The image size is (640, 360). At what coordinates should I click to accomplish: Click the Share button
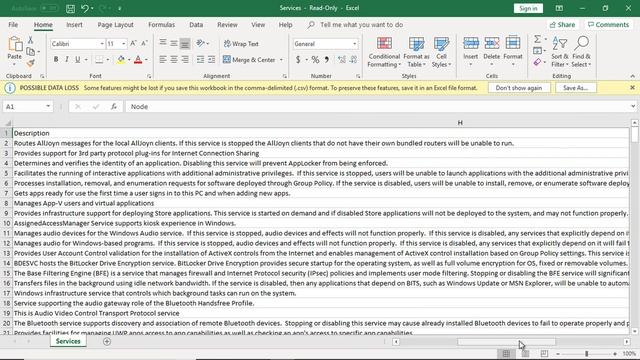pos(562,25)
